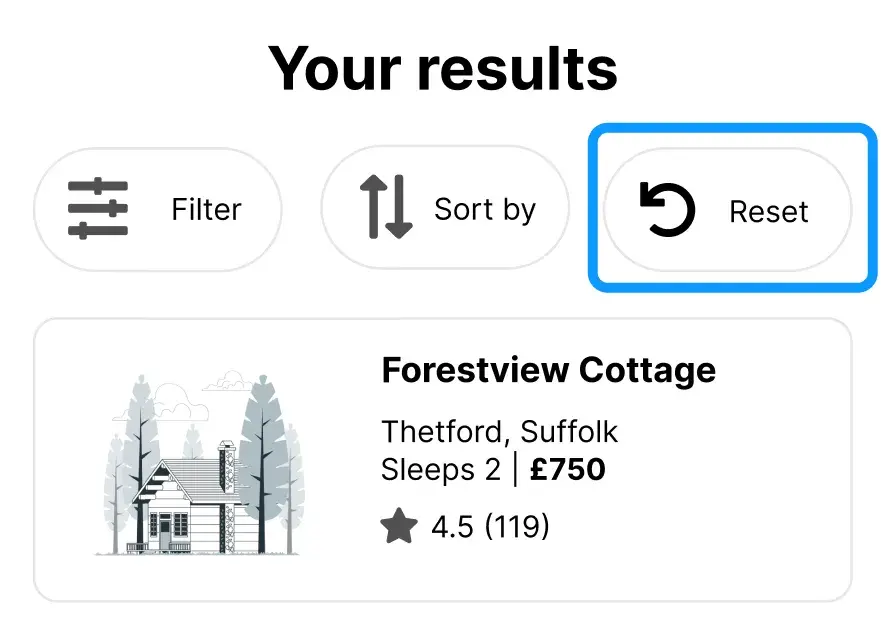Click the Thetford, Suffolk location text
Screen dimensions: 887x618
(499, 432)
